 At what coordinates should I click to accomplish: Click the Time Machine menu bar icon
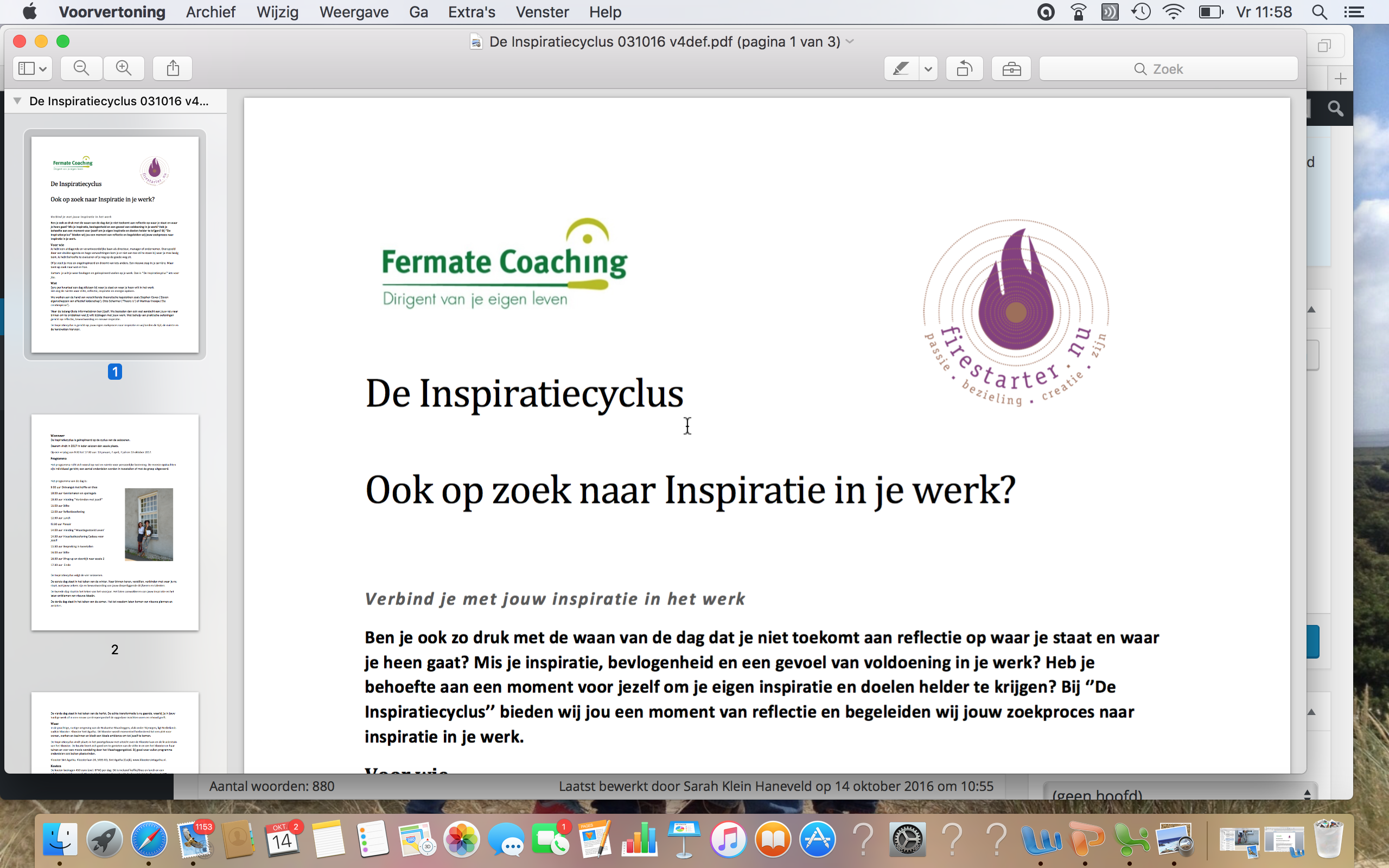1141,12
